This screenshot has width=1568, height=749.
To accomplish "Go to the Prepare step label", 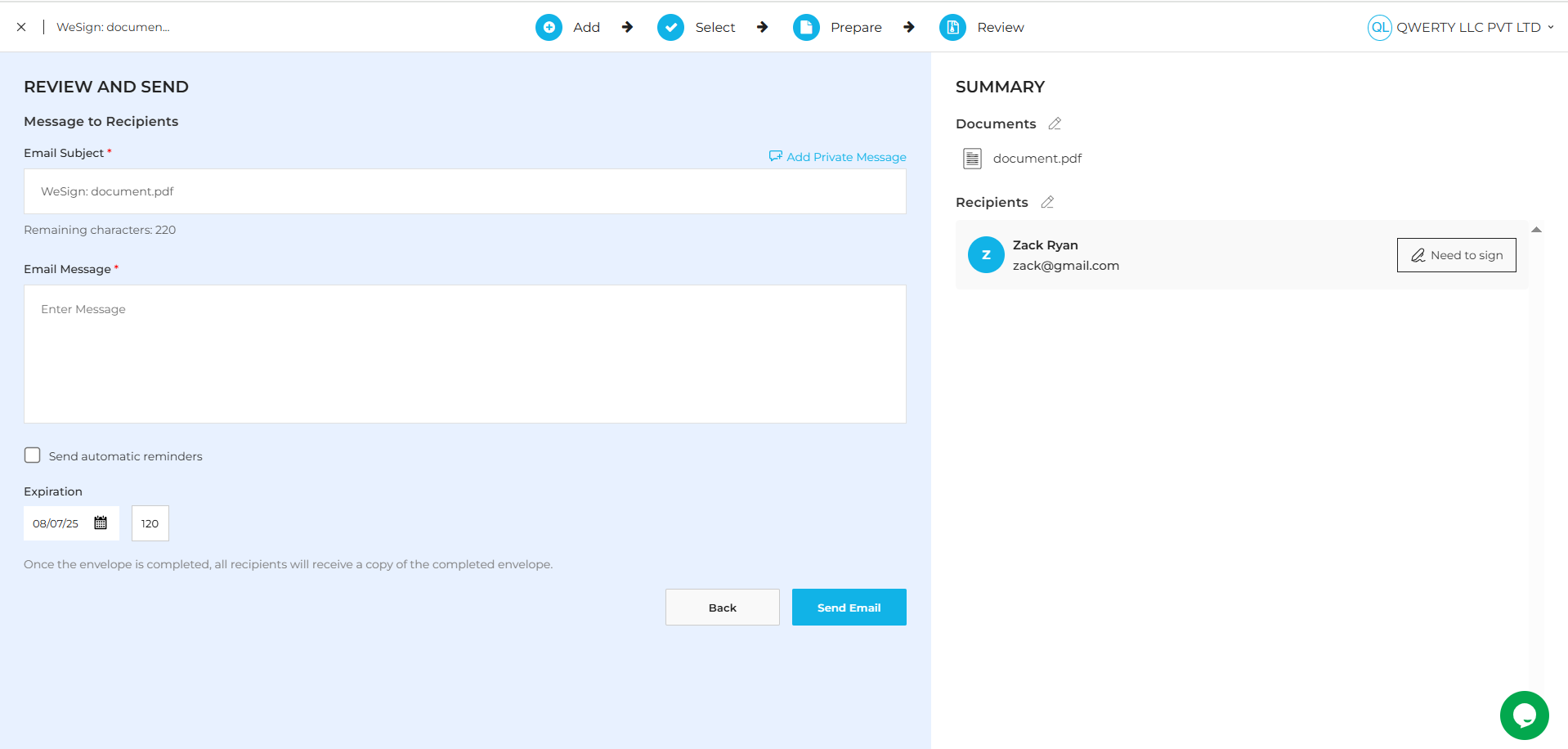I will [856, 27].
